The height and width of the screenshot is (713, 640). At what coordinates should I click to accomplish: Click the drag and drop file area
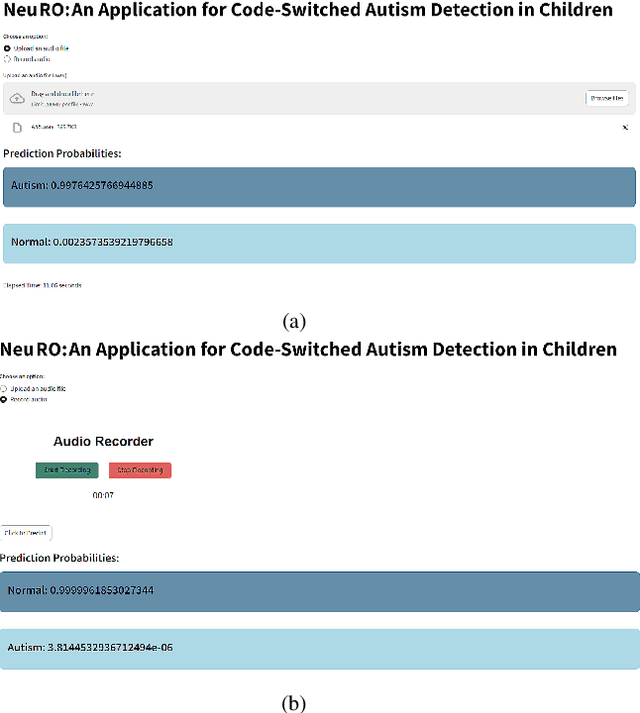tap(300, 98)
